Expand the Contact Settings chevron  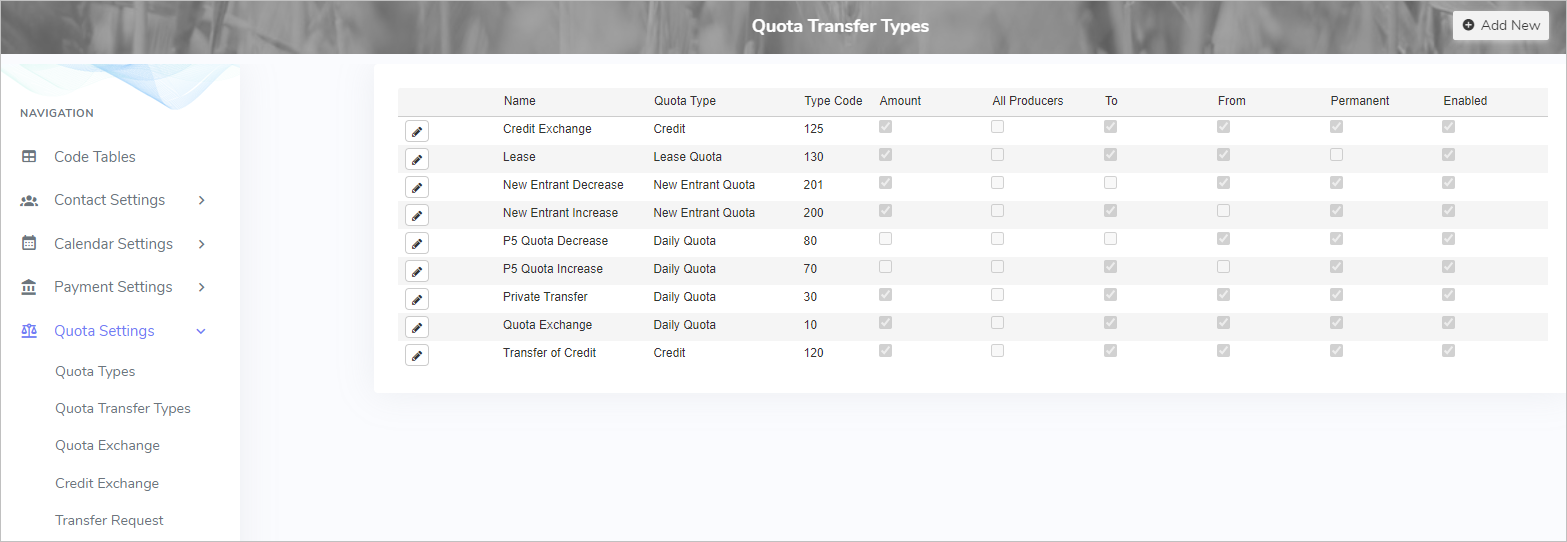pyautogui.click(x=201, y=200)
